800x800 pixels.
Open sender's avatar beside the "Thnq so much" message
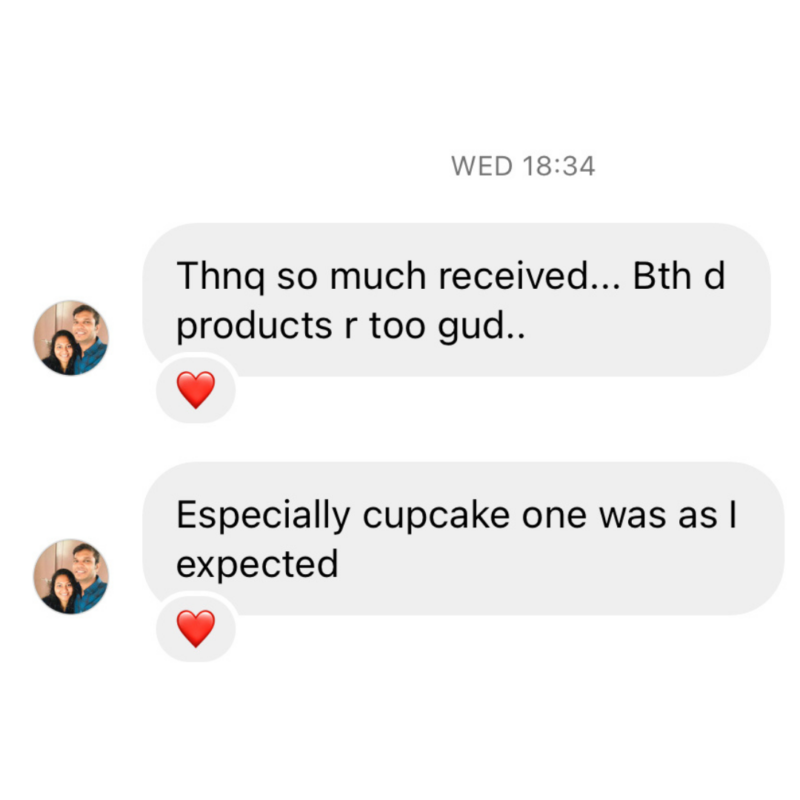[x=71, y=337]
